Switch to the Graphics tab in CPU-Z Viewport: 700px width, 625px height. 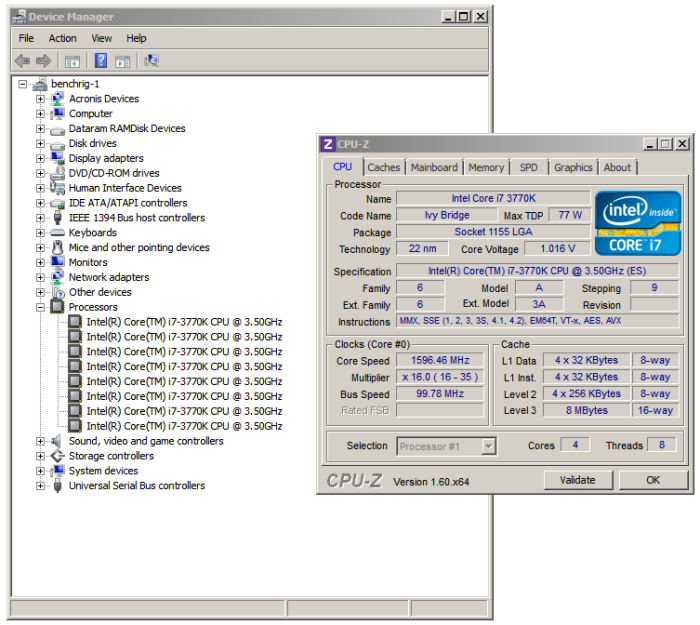(x=573, y=167)
